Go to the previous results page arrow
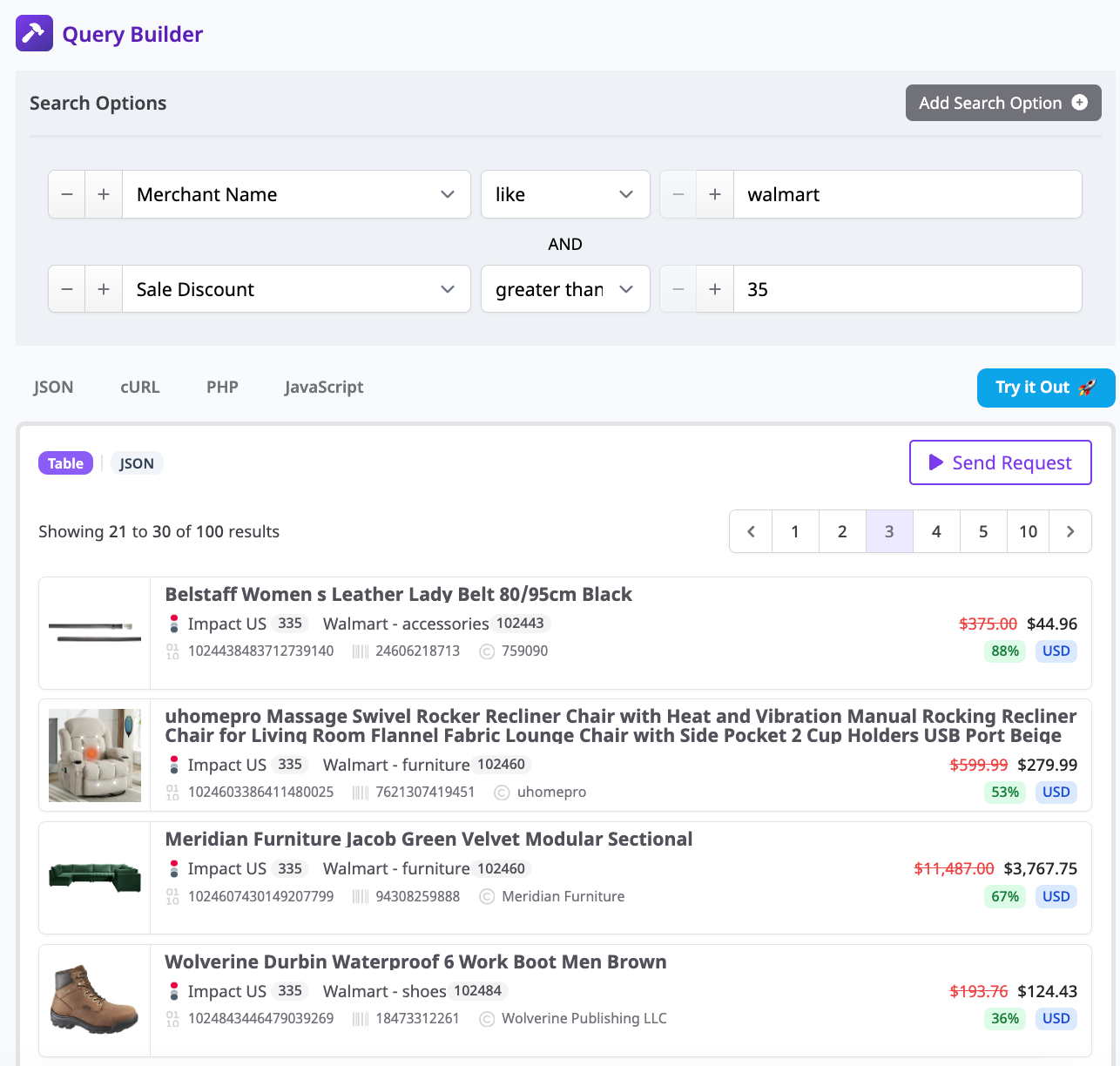1120x1066 pixels. point(751,531)
